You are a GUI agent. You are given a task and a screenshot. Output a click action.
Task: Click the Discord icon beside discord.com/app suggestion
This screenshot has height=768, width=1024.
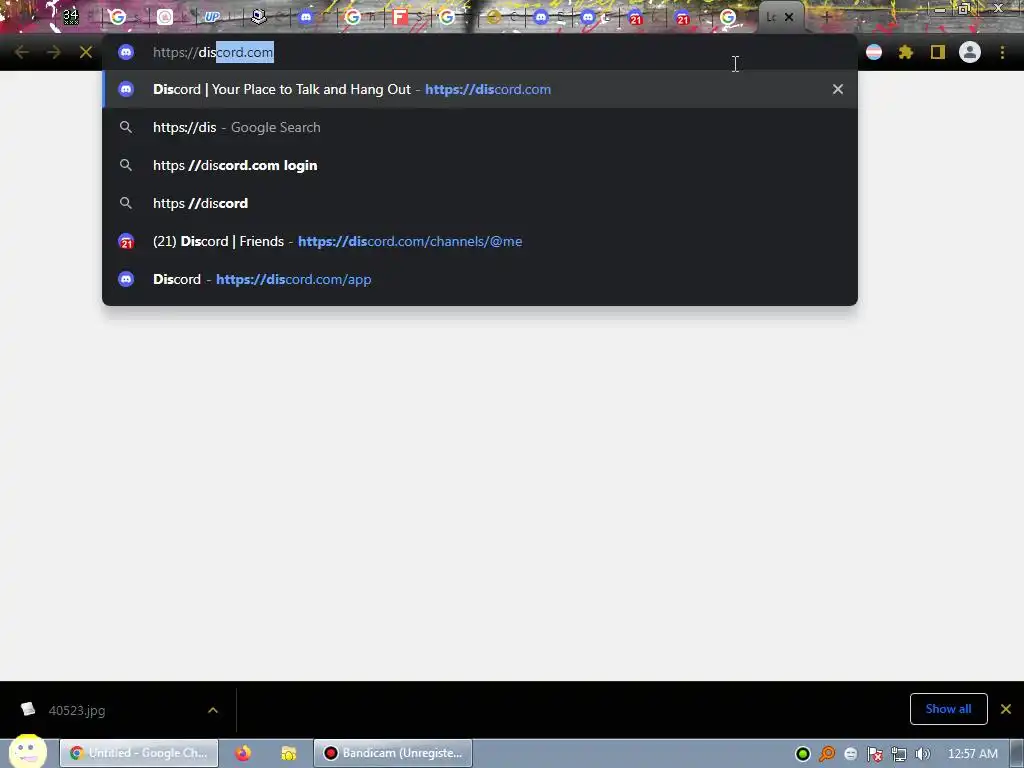(x=126, y=279)
